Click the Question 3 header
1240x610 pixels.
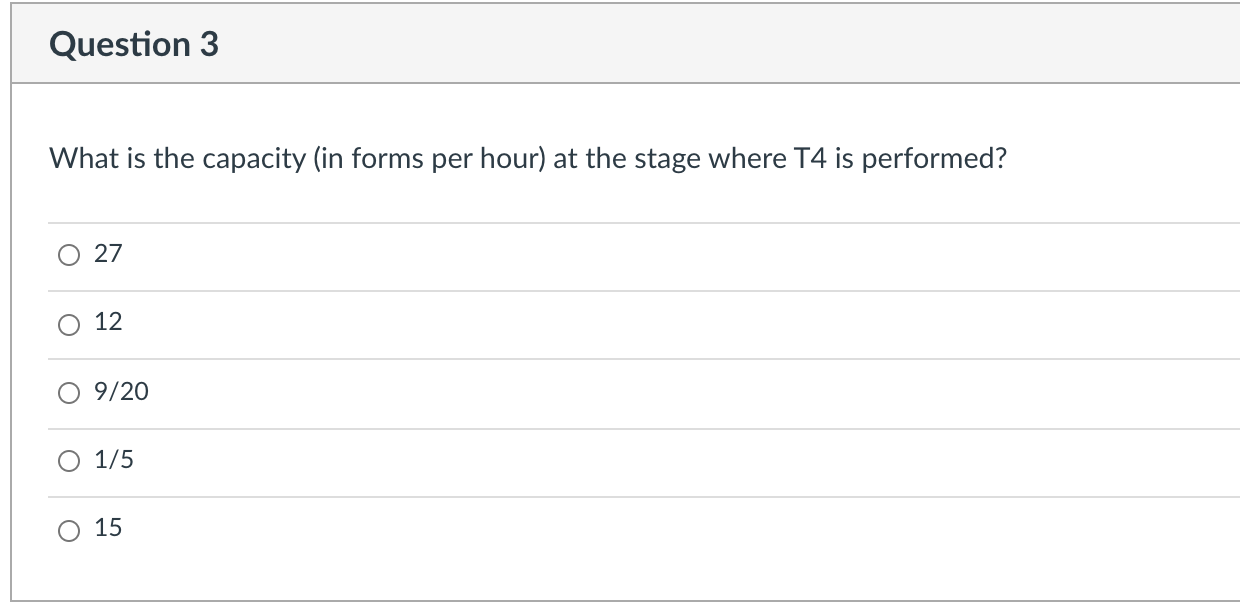click(135, 44)
